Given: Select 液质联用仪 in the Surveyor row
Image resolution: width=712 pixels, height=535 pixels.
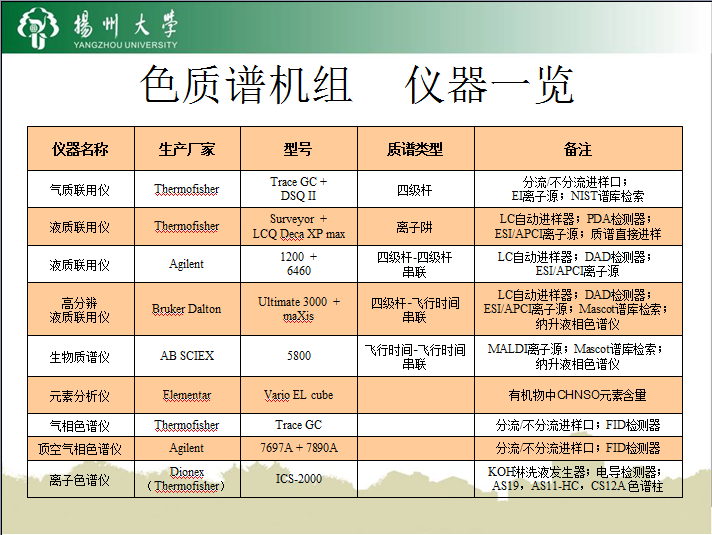Looking at the screenshot, I should click(80, 227).
